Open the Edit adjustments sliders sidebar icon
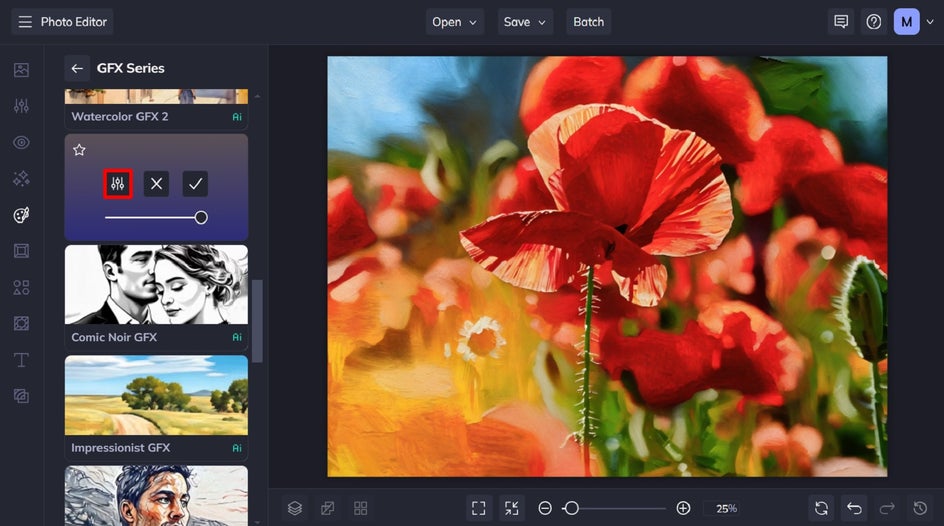This screenshot has height=526, width=944. (22, 107)
